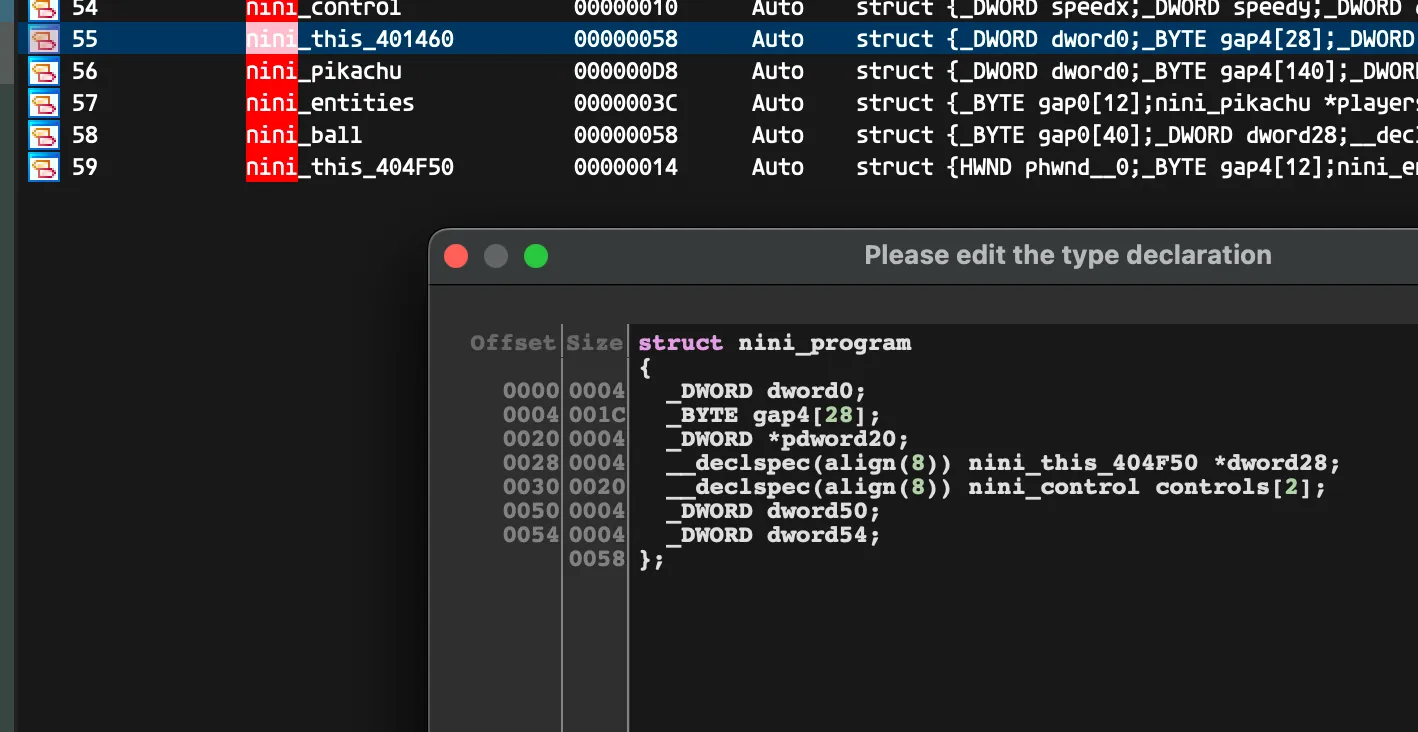Screen dimensions: 1418x732
Task: Click size value 001C in the dialog
Action: [x=596, y=415]
